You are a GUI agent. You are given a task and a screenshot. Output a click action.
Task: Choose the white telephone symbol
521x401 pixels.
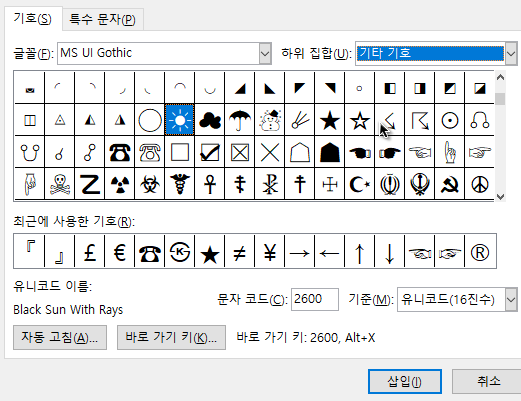click(x=150, y=152)
